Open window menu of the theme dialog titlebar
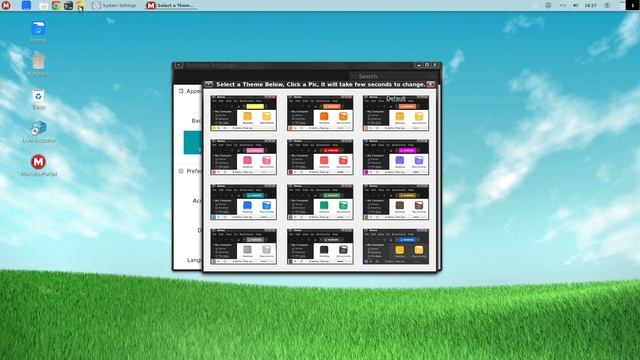 pyautogui.click(x=209, y=84)
